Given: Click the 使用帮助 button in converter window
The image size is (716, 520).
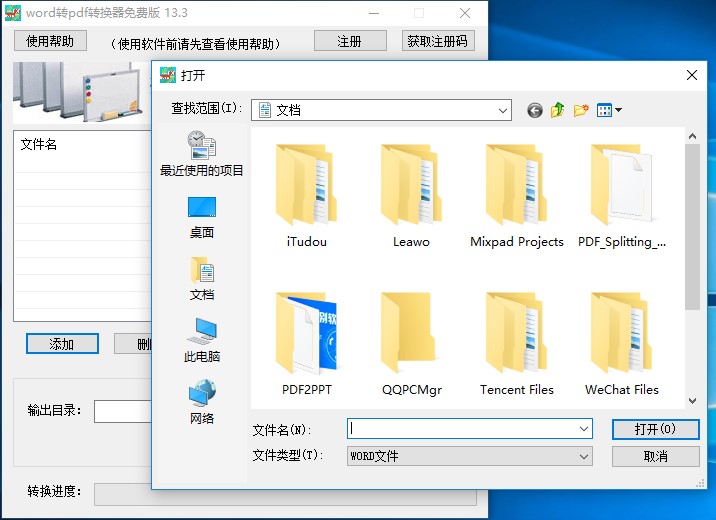Looking at the screenshot, I should pos(50,41).
